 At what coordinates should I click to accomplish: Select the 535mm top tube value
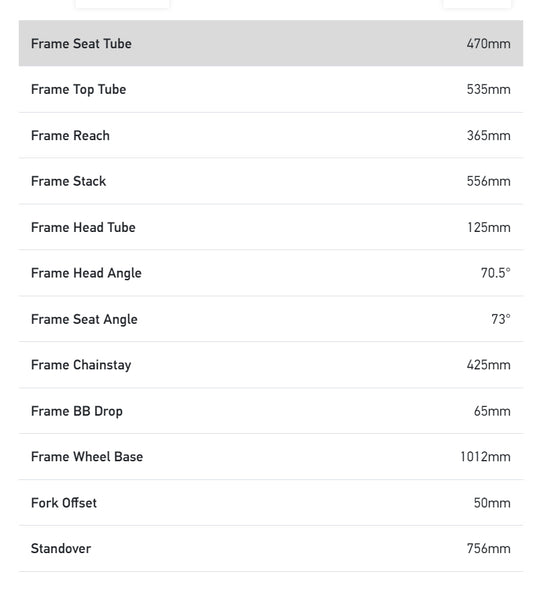click(488, 89)
